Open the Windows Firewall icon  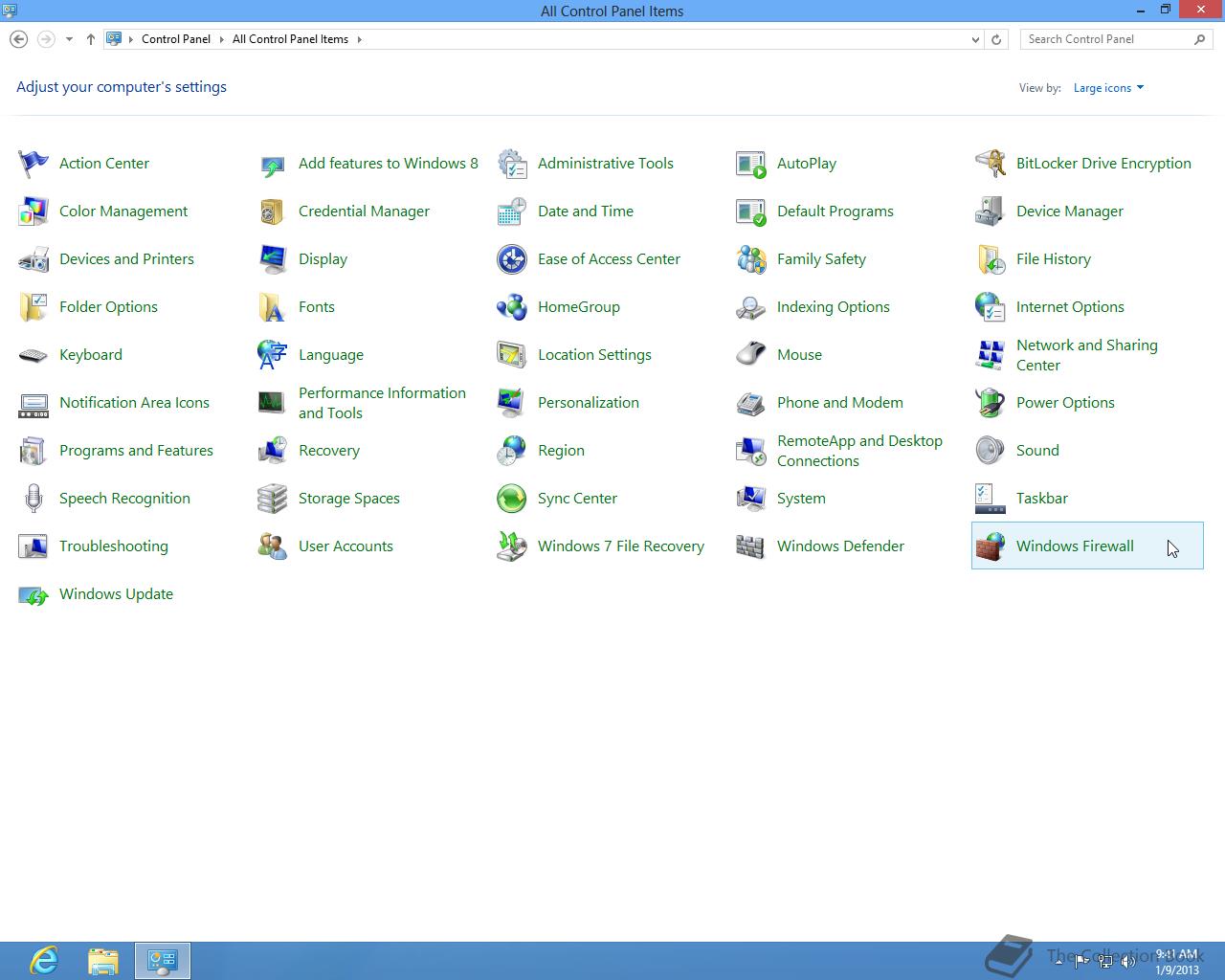tap(991, 546)
